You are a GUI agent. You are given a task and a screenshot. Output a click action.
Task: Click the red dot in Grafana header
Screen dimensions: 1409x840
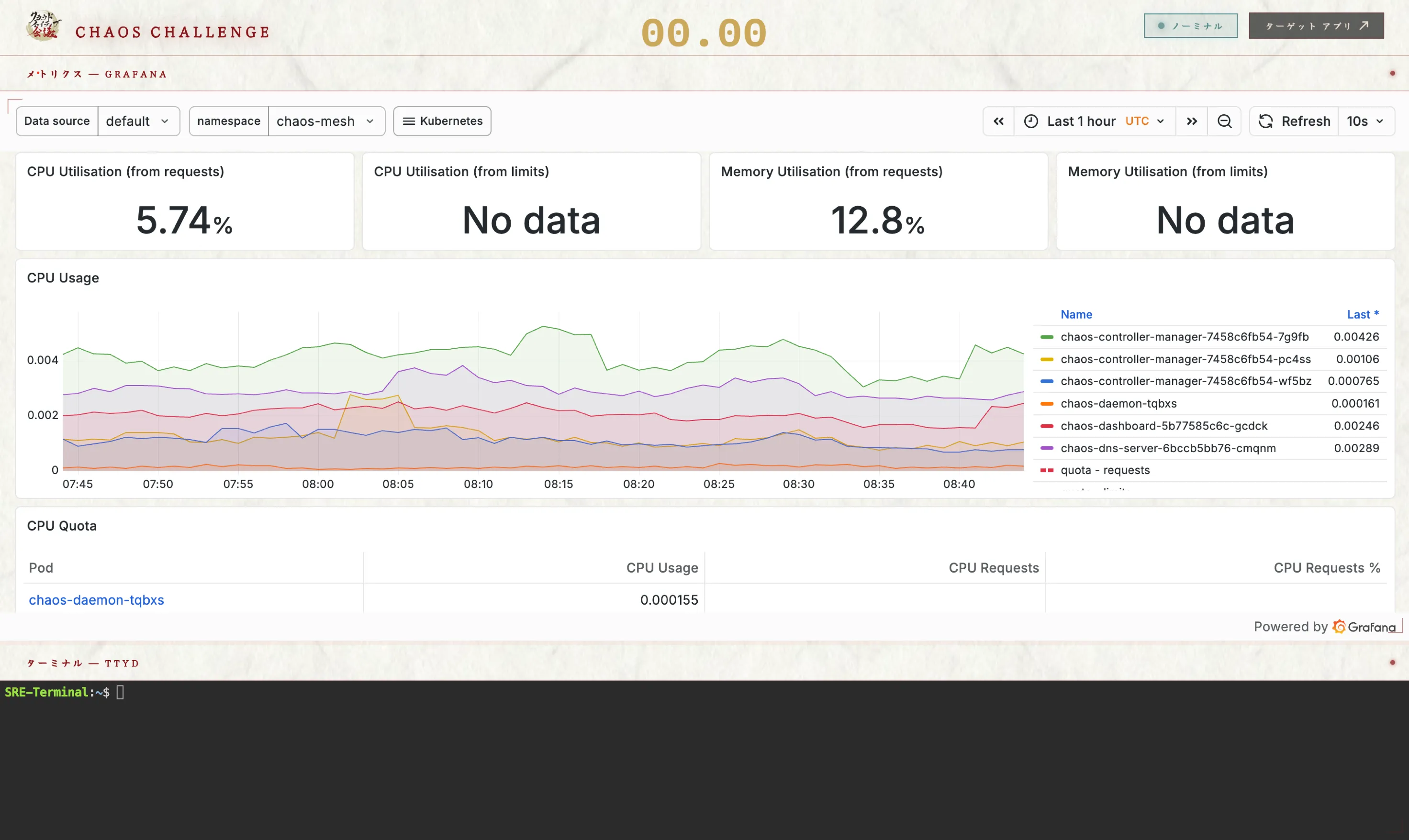1393,73
